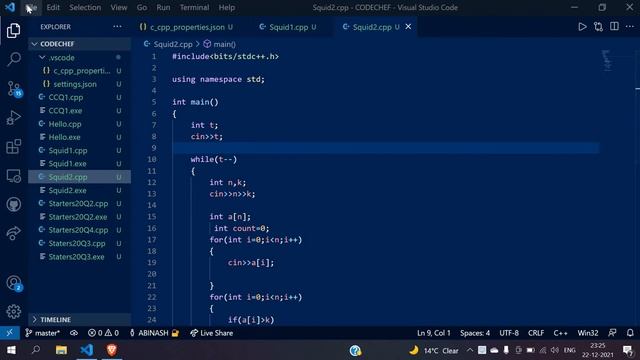Open the Go menu
The width and height of the screenshot is (640, 360).
click(x=142, y=7)
